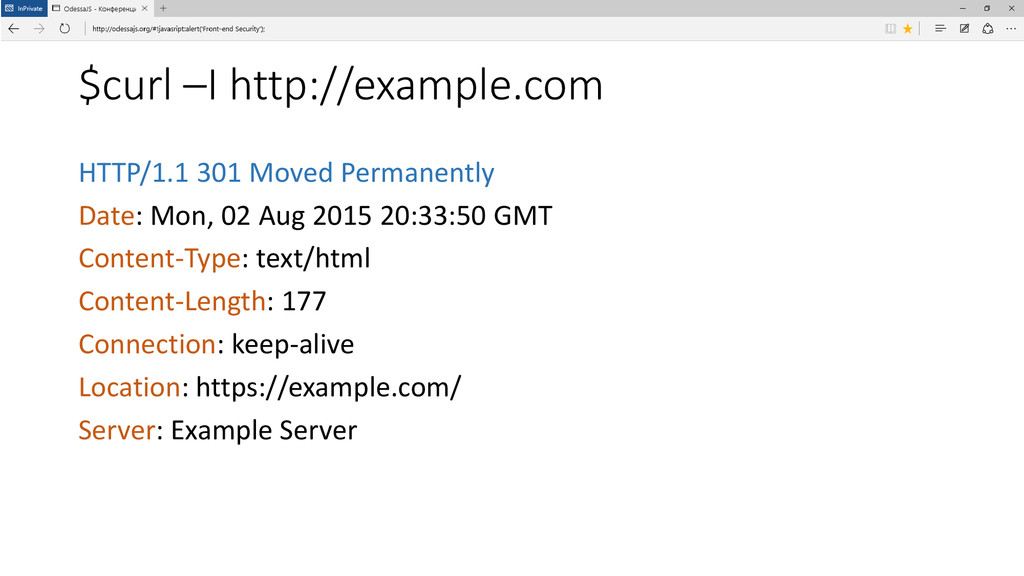Click the Content-Type header label
The width and height of the screenshot is (1024, 576).
(160, 259)
